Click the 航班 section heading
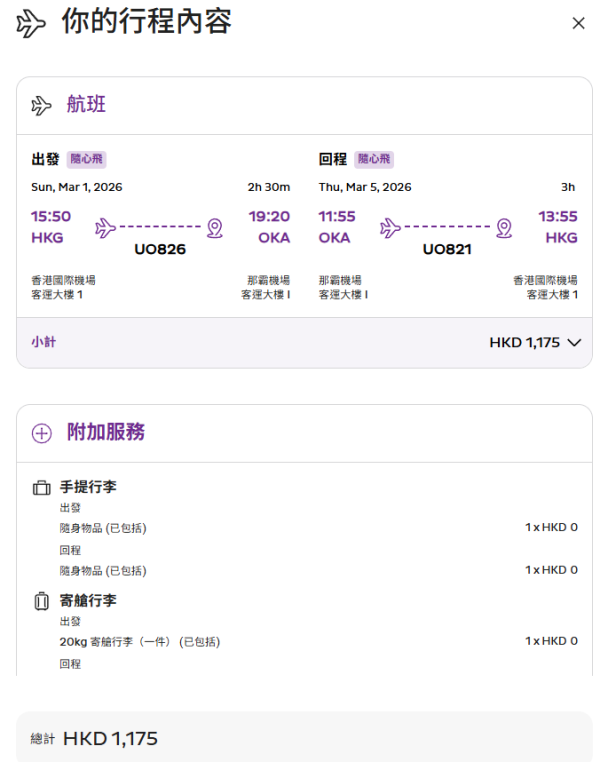The image size is (600, 762). (86, 104)
